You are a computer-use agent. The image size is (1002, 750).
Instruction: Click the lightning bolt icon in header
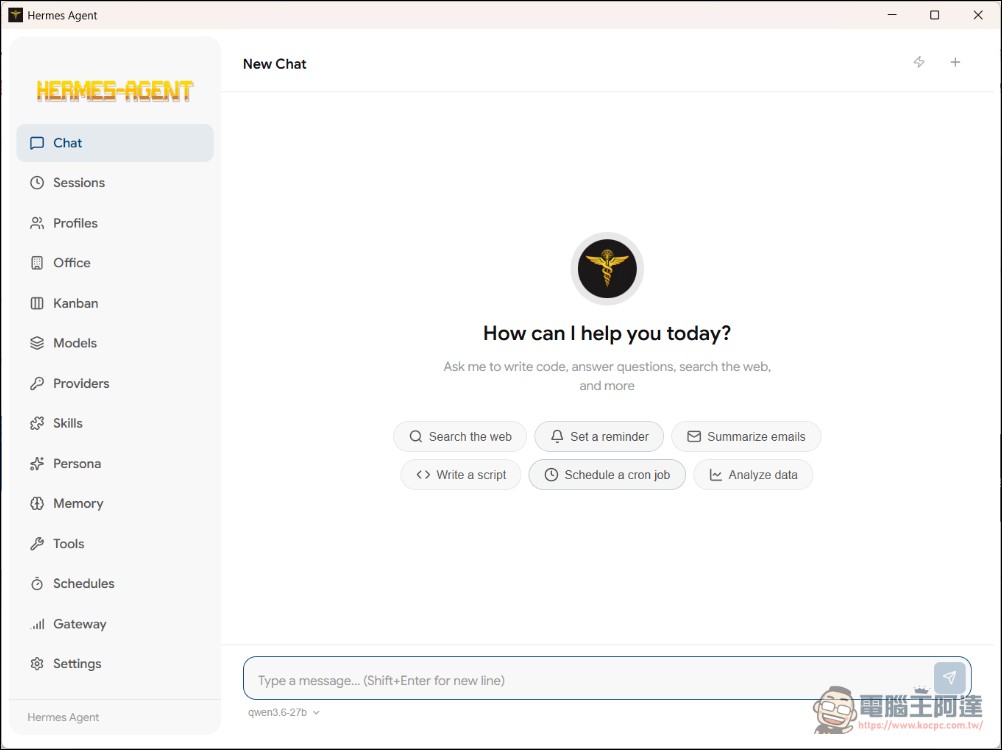pos(919,62)
